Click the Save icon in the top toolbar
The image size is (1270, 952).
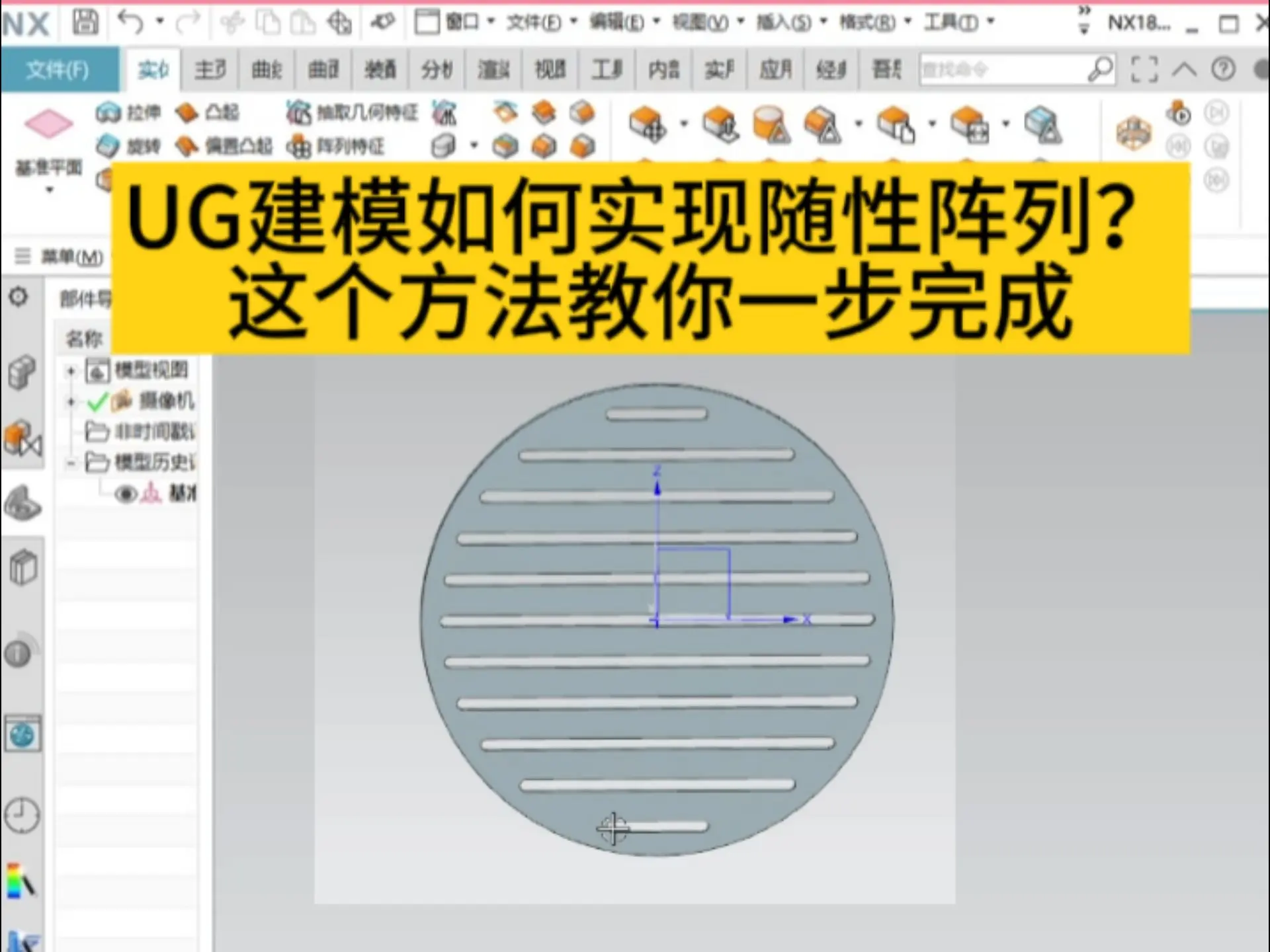coord(86,22)
